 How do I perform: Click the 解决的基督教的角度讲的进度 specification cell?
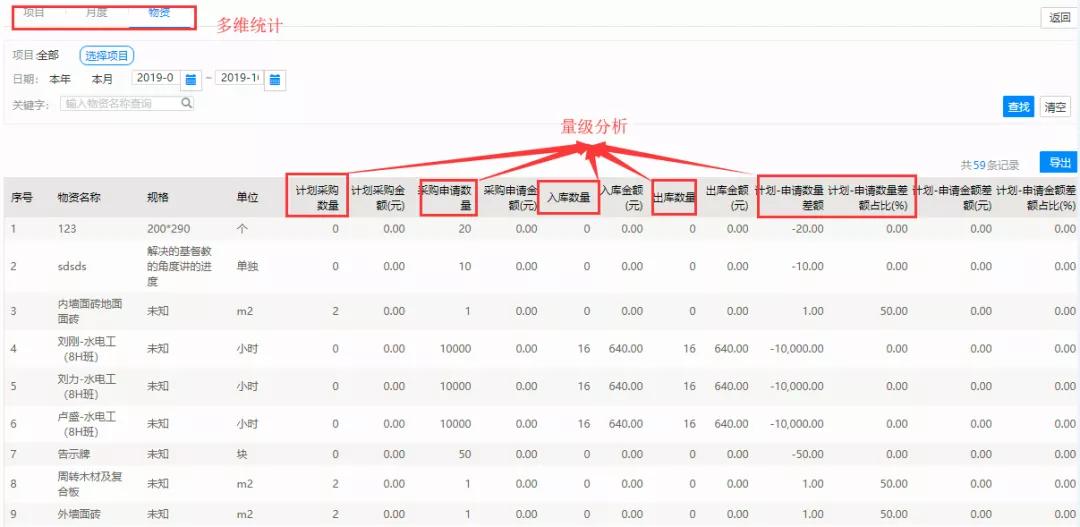(179, 266)
